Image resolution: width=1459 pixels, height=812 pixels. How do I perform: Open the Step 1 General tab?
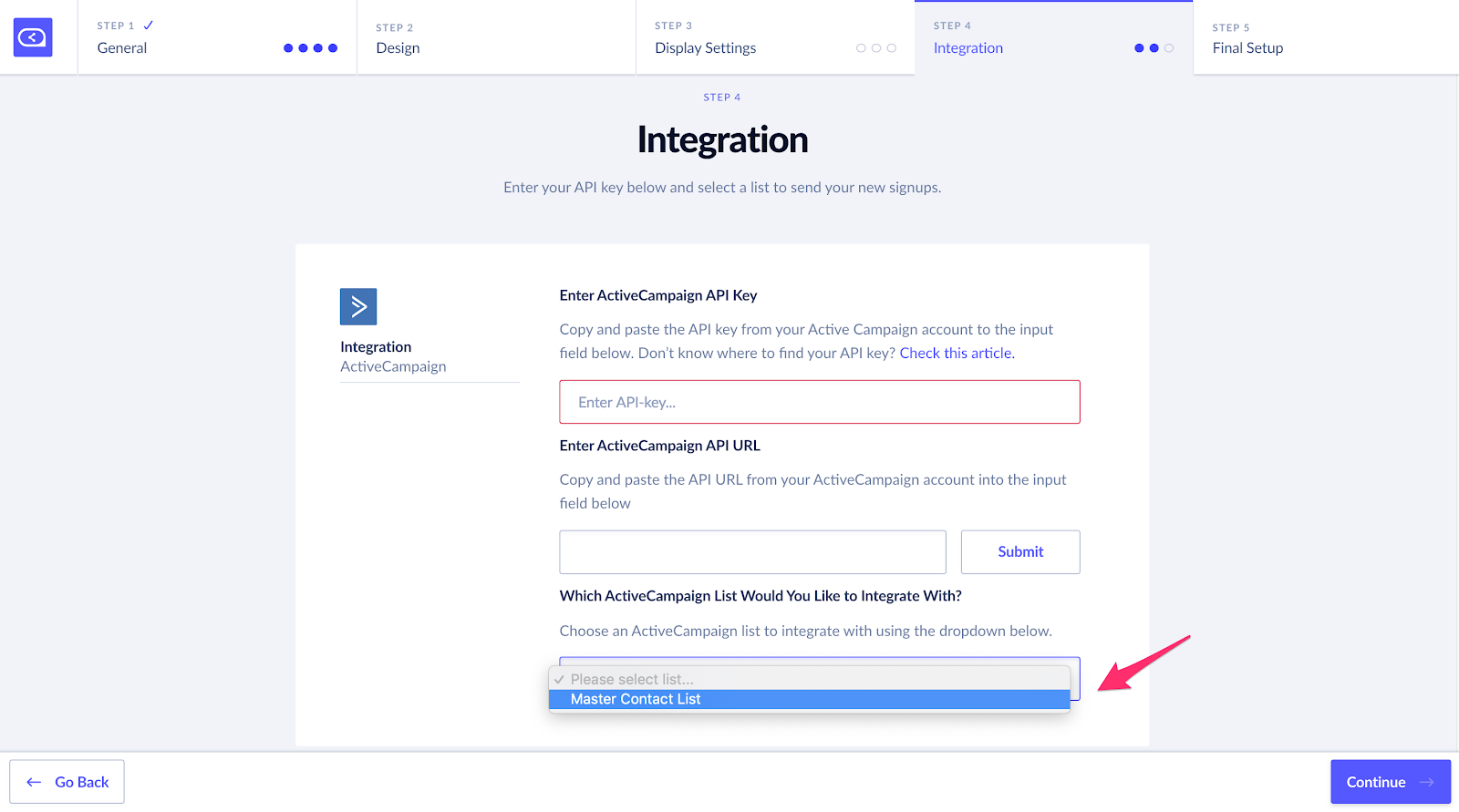pos(217,37)
